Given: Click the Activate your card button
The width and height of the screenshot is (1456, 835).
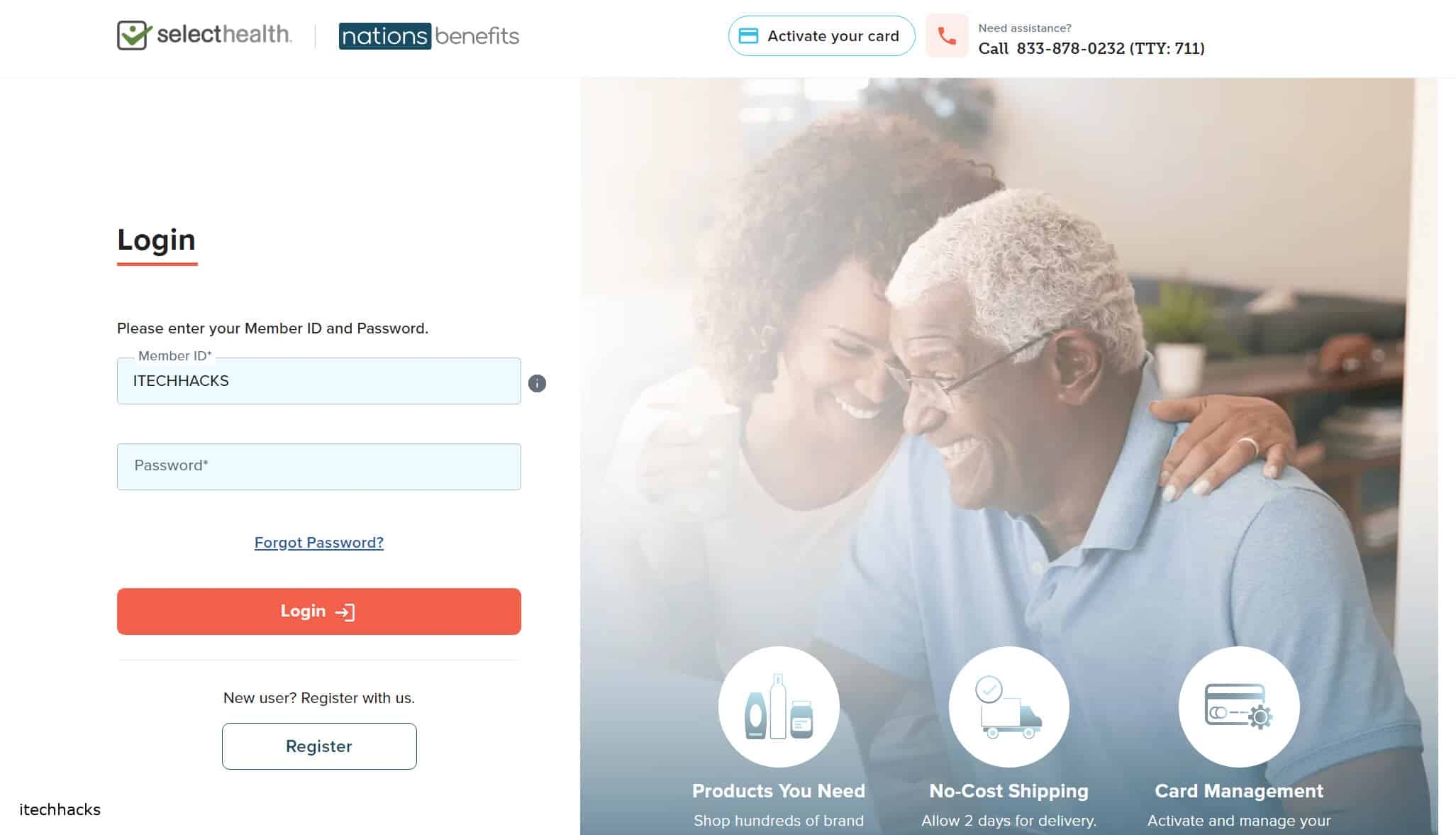Looking at the screenshot, I should click(x=820, y=36).
